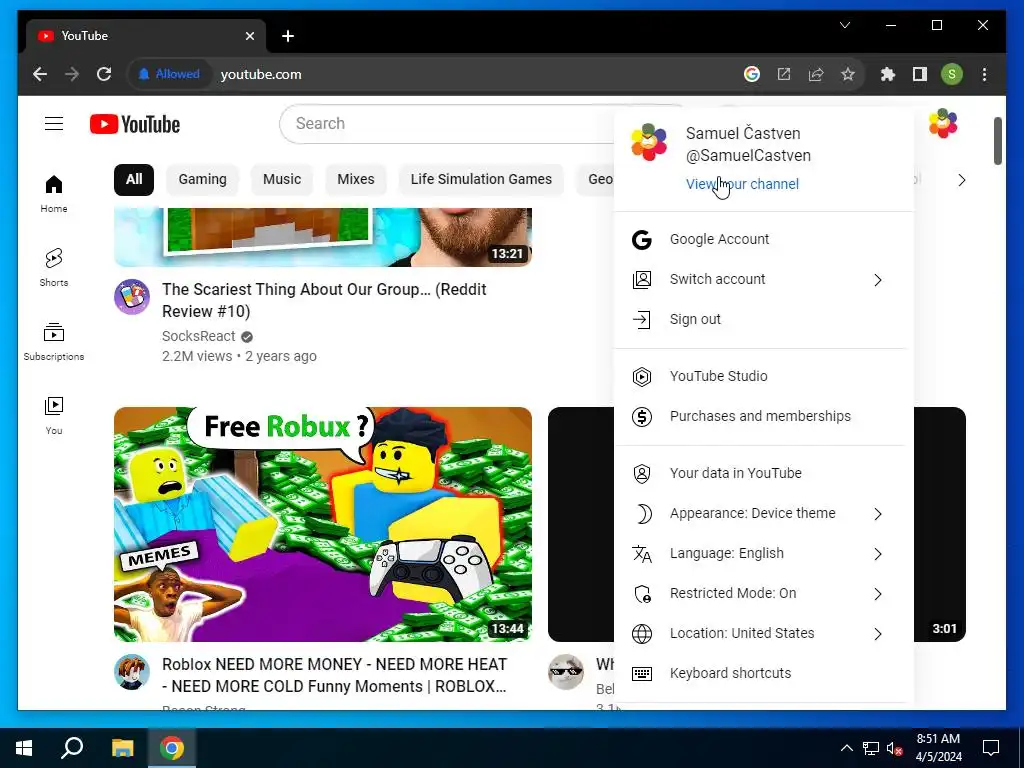This screenshot has width=1024, height=768.
Task: Open Shorts from the sidebar
Action: click(x=54, y=268)
